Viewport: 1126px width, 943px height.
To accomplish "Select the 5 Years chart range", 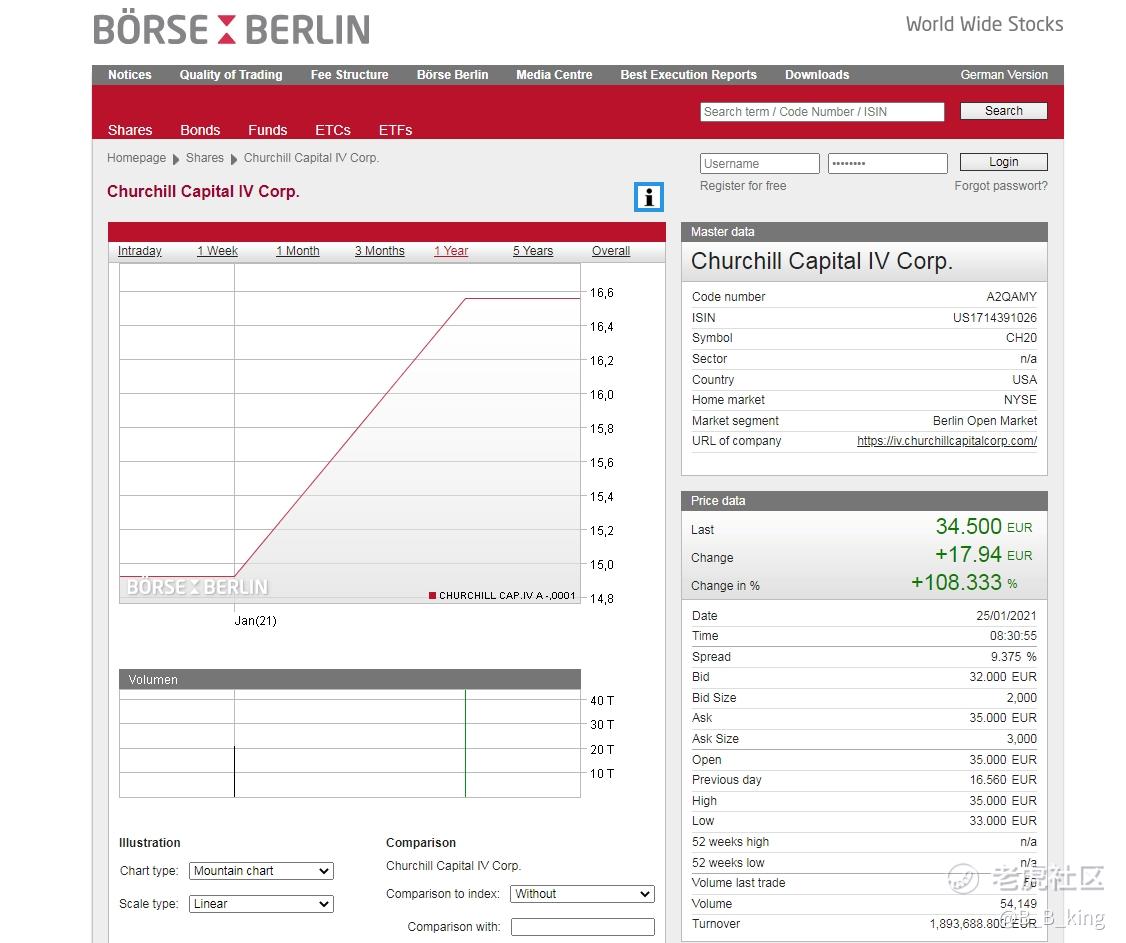I will point(533,251).
